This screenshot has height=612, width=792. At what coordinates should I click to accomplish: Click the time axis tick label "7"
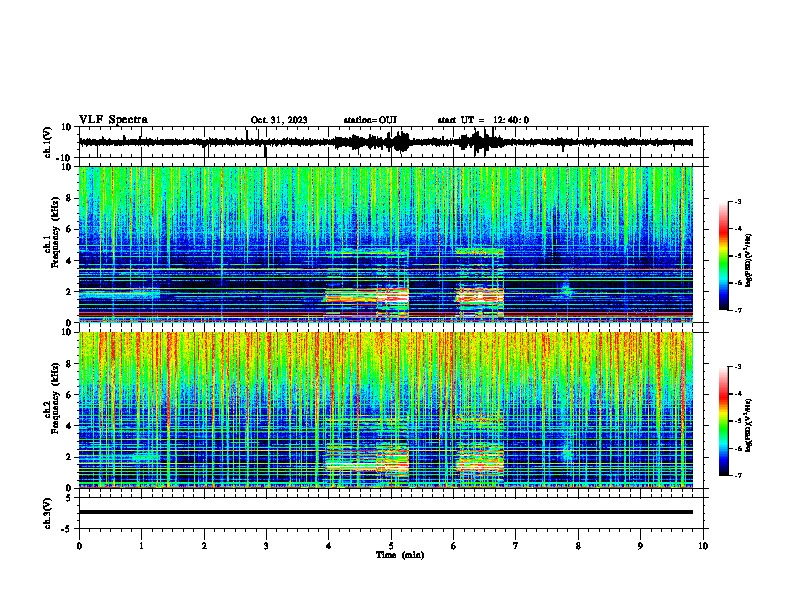pyautogui.click(x=516, y=546)
